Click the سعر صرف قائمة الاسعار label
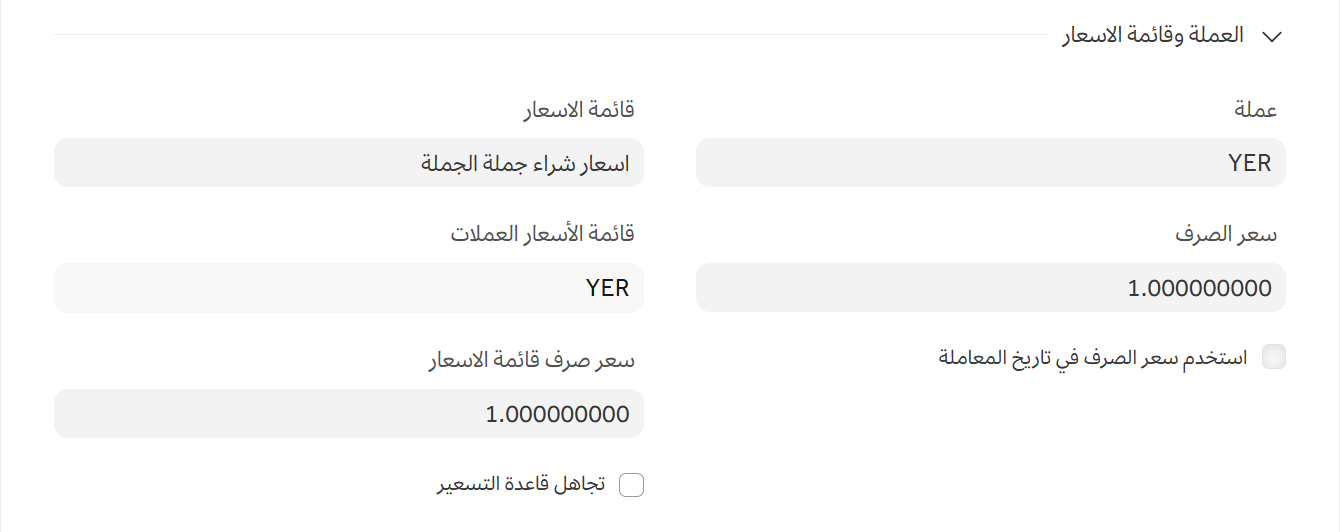 pos(532,360)
